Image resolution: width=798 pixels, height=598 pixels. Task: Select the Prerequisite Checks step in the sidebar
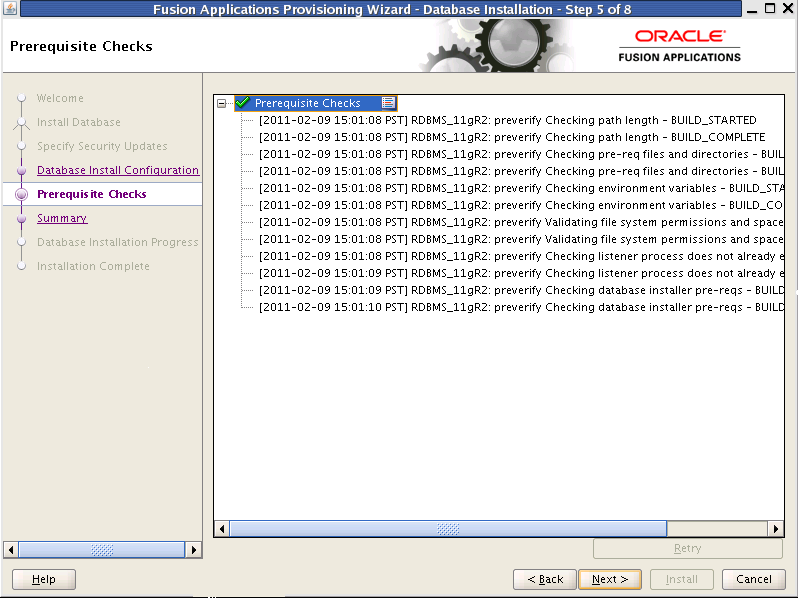pyautogui.click(x=92, y=194)
